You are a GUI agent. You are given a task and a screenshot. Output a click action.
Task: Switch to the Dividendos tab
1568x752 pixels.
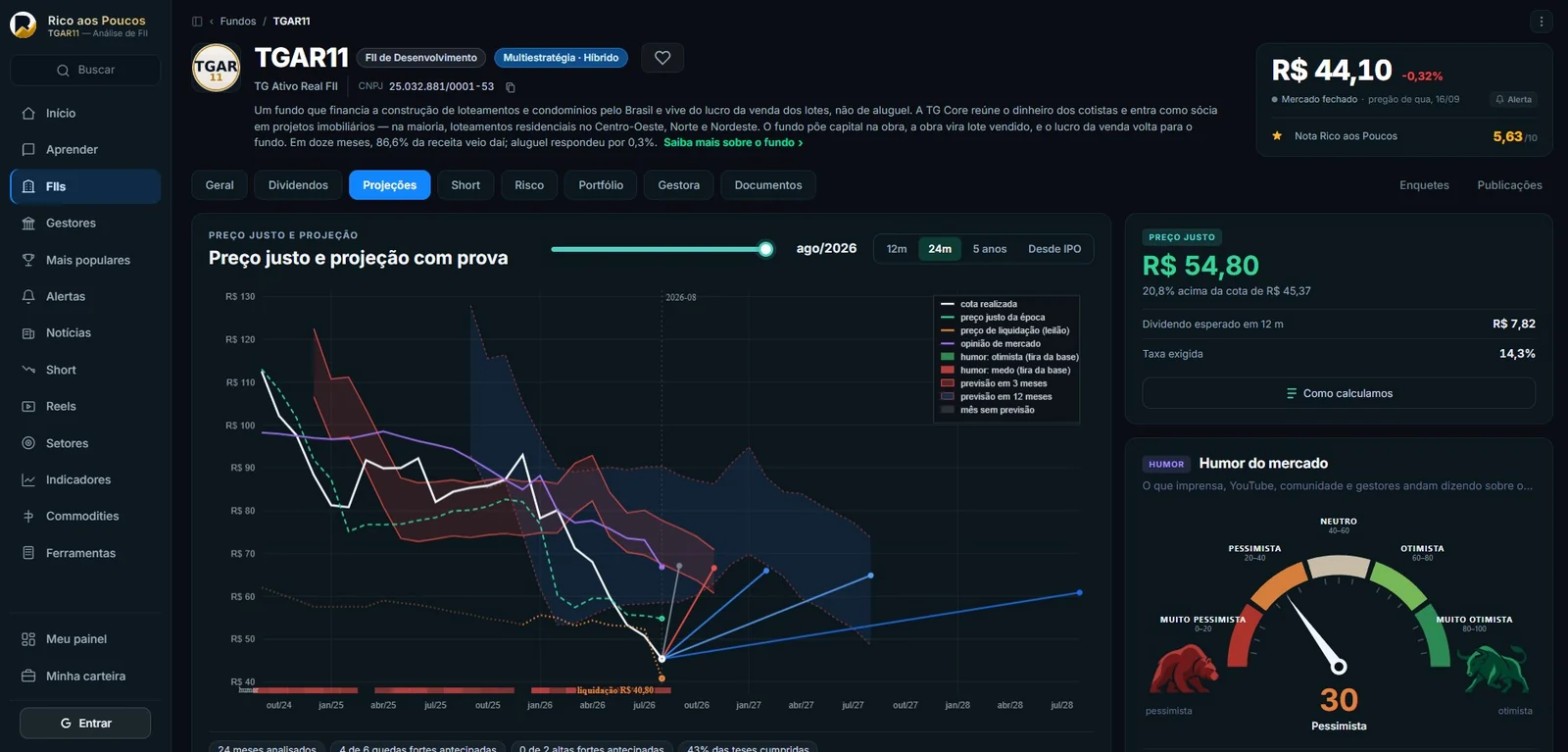298,185
